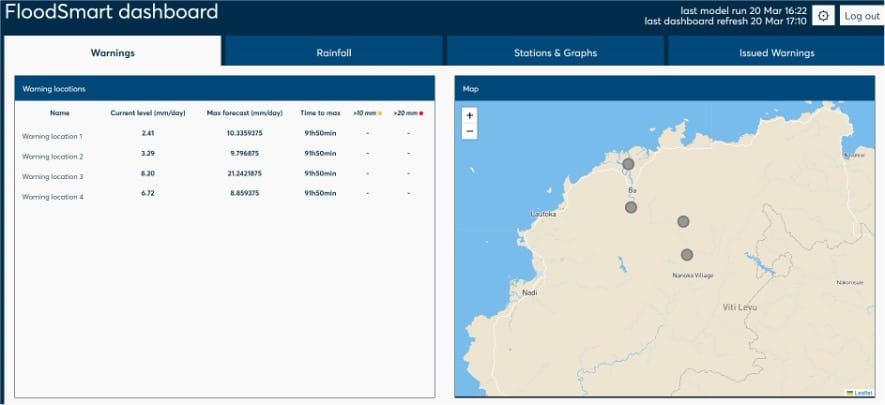Viewport: 885px width, 405px height.
Task: Click the station marker just below Ba
Action: [631, 207]
